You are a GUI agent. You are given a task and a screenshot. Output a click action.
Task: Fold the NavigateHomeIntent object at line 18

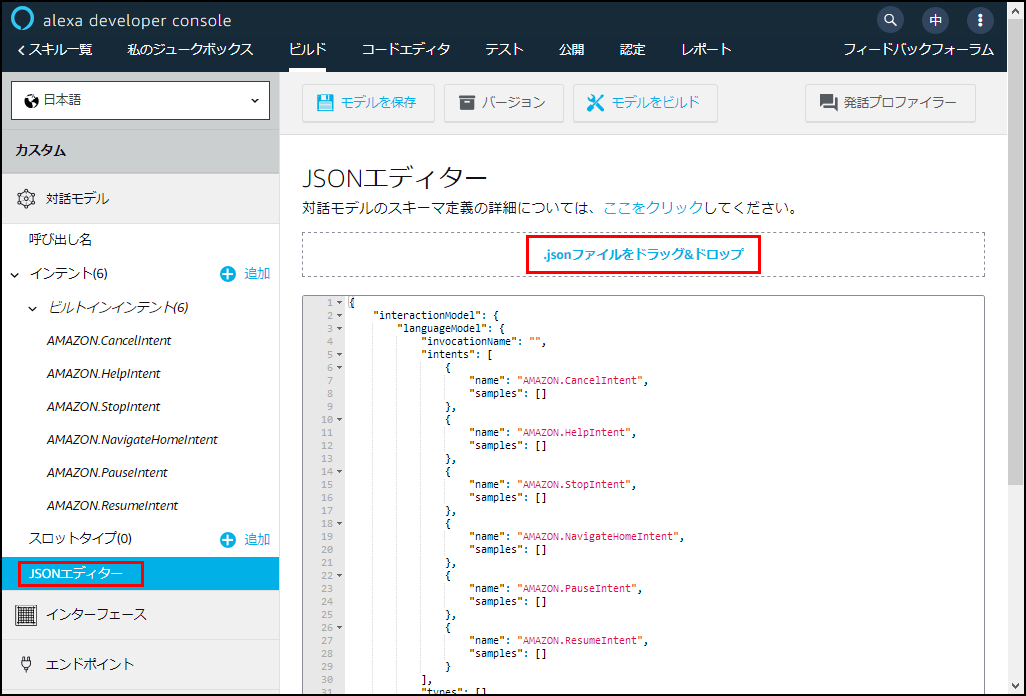click(340, 523)
